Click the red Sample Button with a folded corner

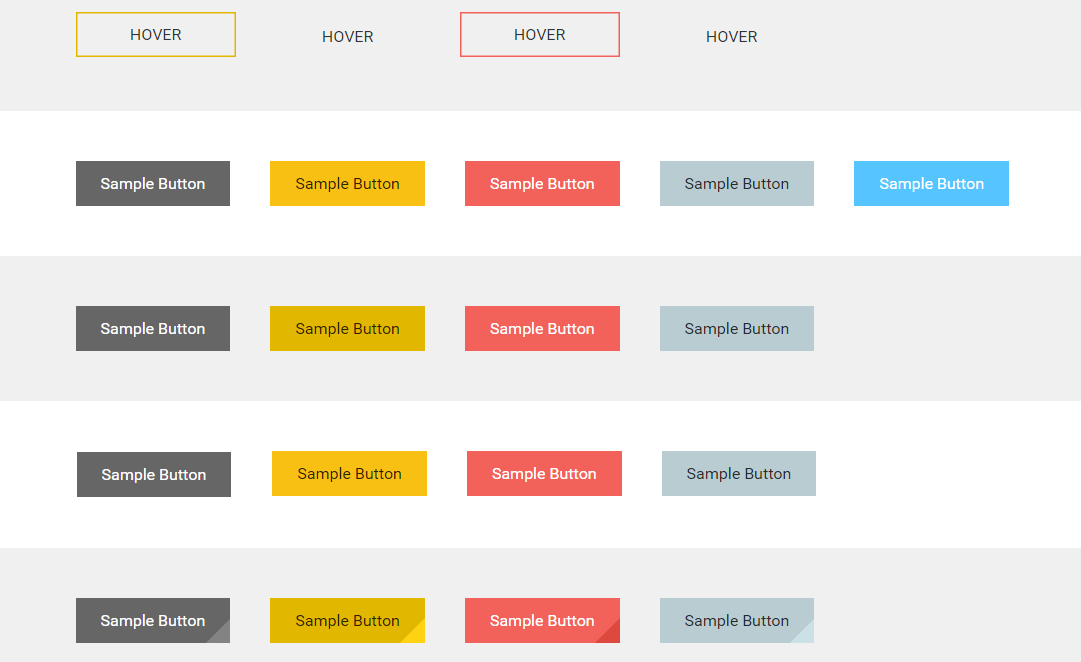543,621
